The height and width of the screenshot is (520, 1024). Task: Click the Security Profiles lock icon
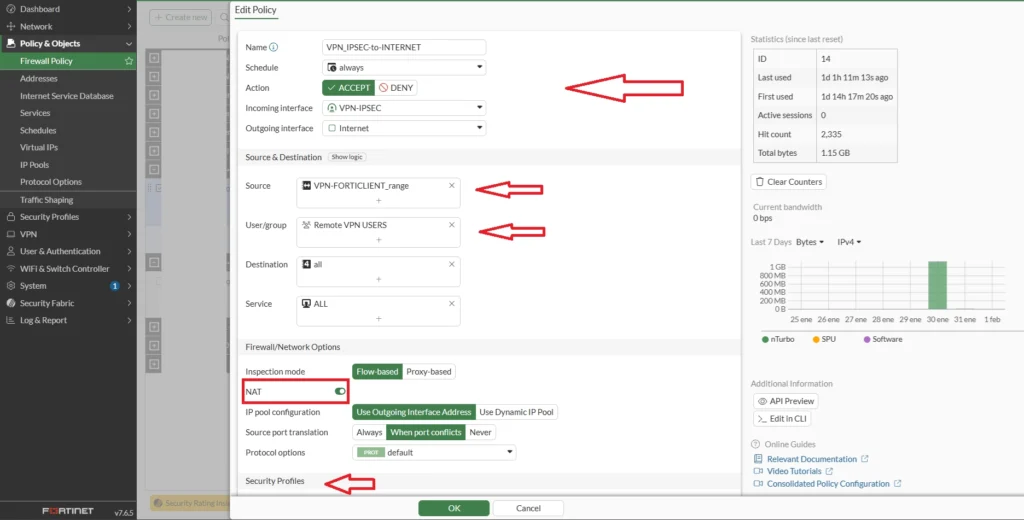point(10,217)
